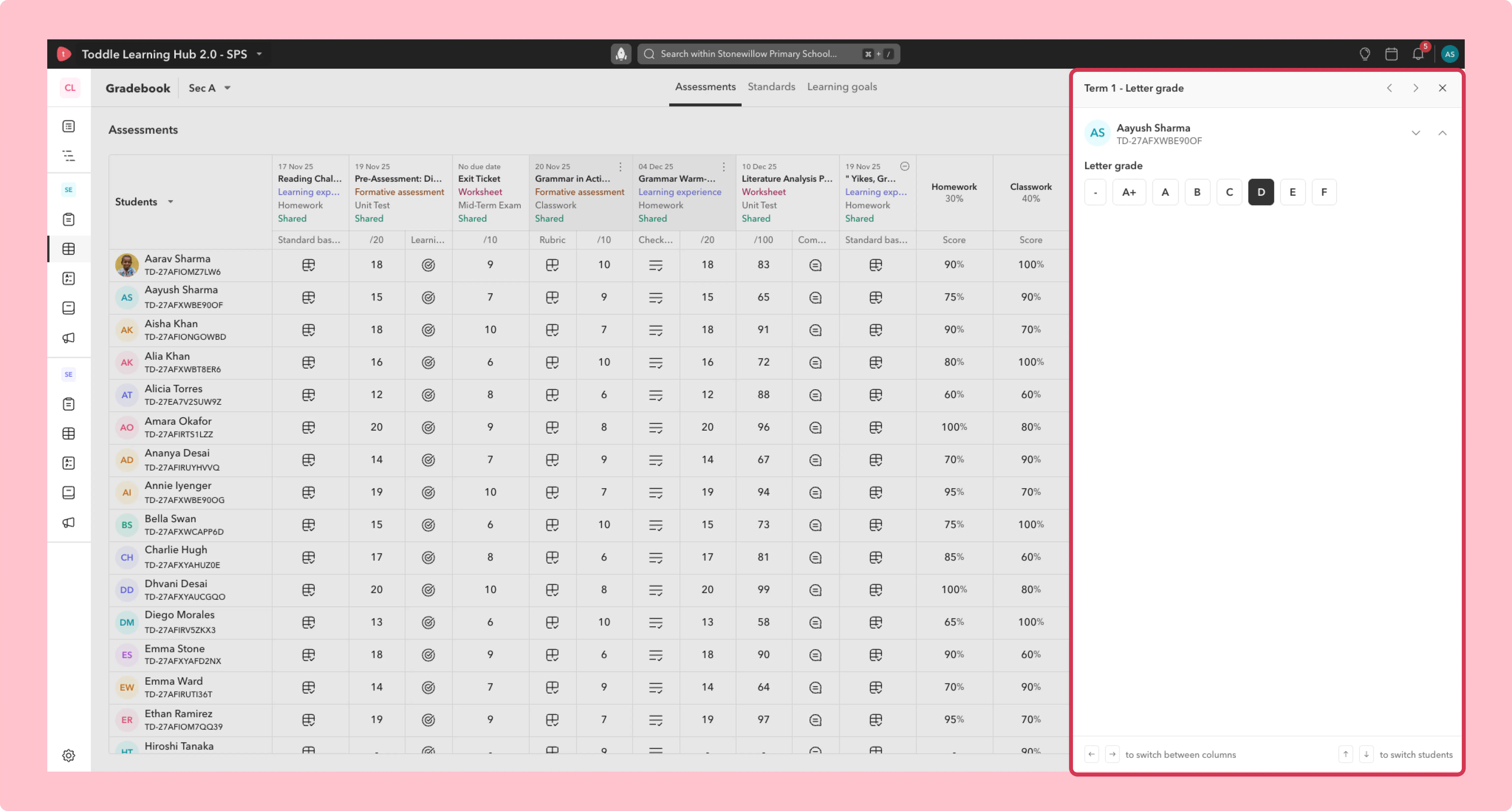Click the Classwork 40% category column header

coord(1031,192)
